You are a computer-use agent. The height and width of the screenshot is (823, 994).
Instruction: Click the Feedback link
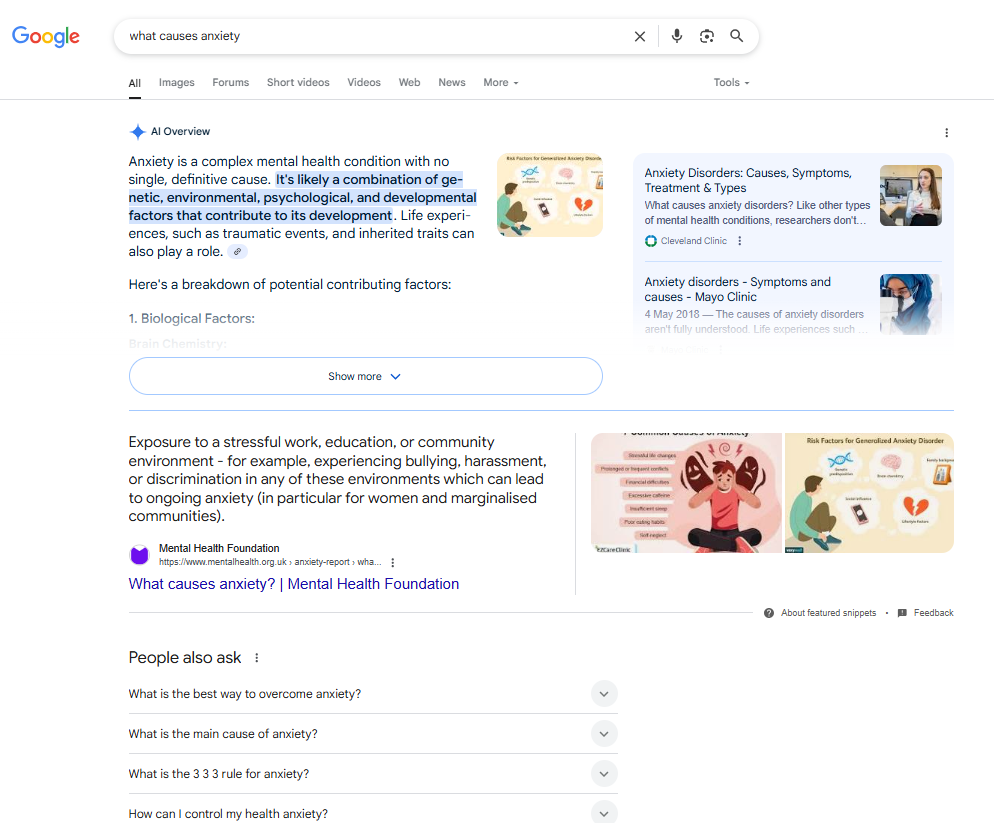(x=933, y=613)
